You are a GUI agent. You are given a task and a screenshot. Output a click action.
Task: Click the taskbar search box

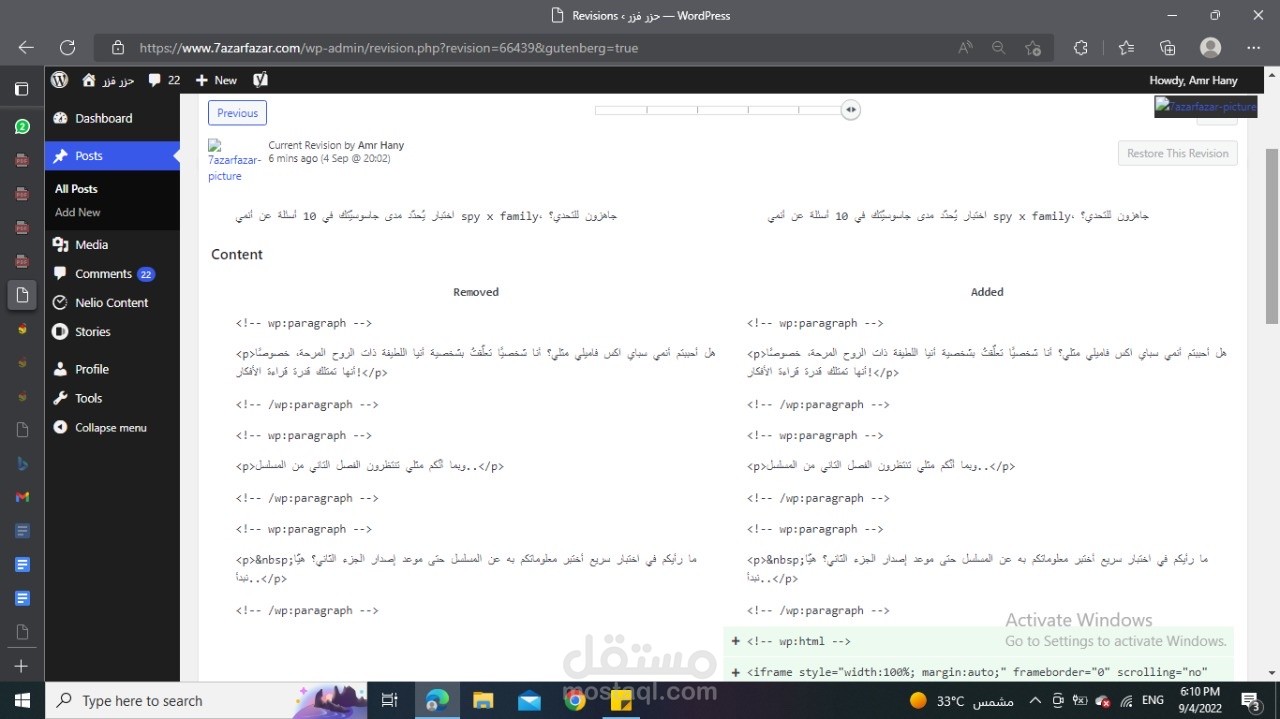tap(208, 700)
